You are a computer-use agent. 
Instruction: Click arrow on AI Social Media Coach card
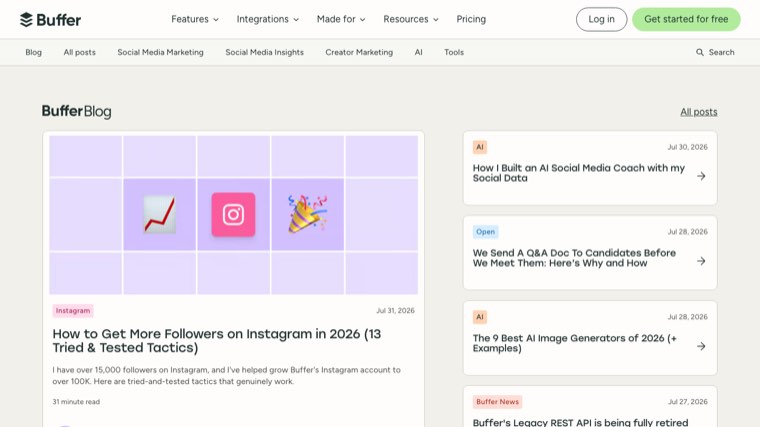(701, 176)
